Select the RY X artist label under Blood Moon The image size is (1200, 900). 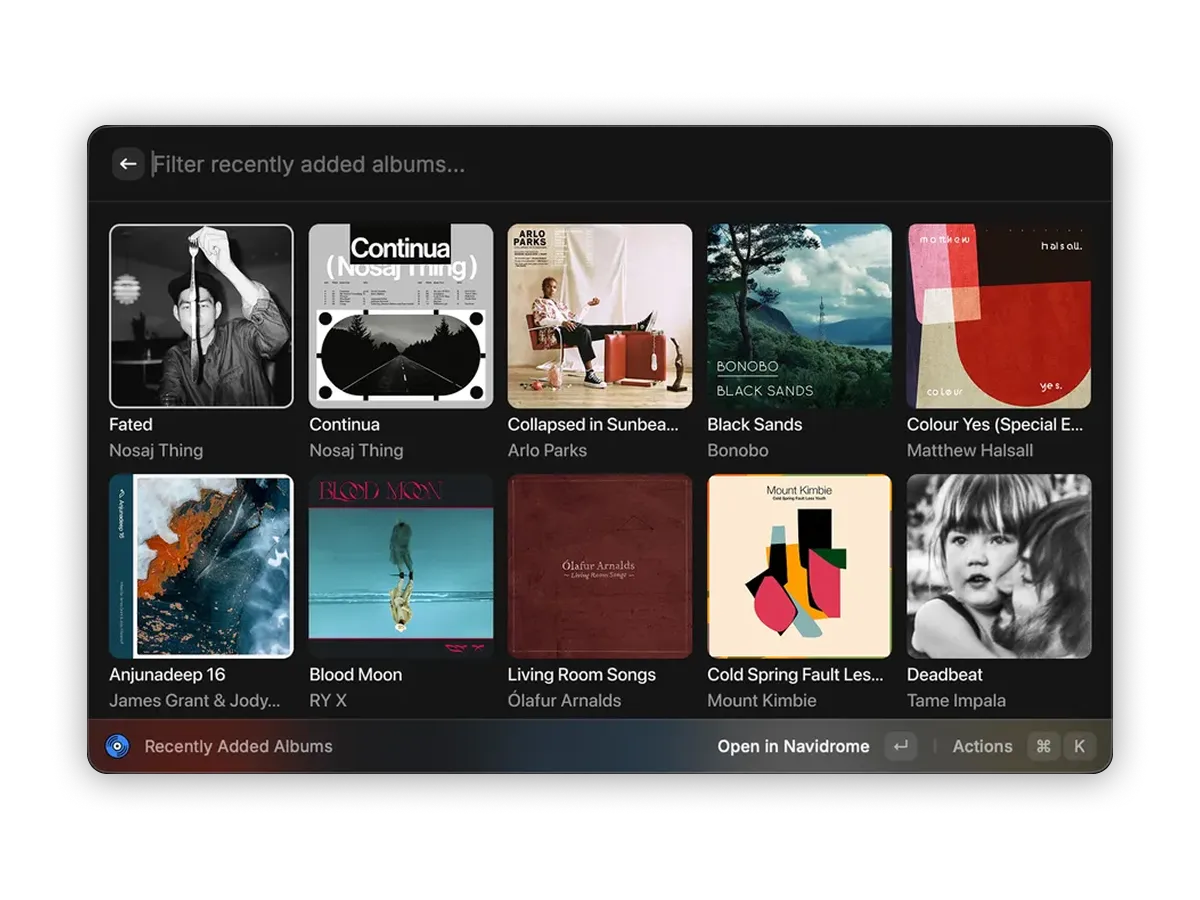328,700
